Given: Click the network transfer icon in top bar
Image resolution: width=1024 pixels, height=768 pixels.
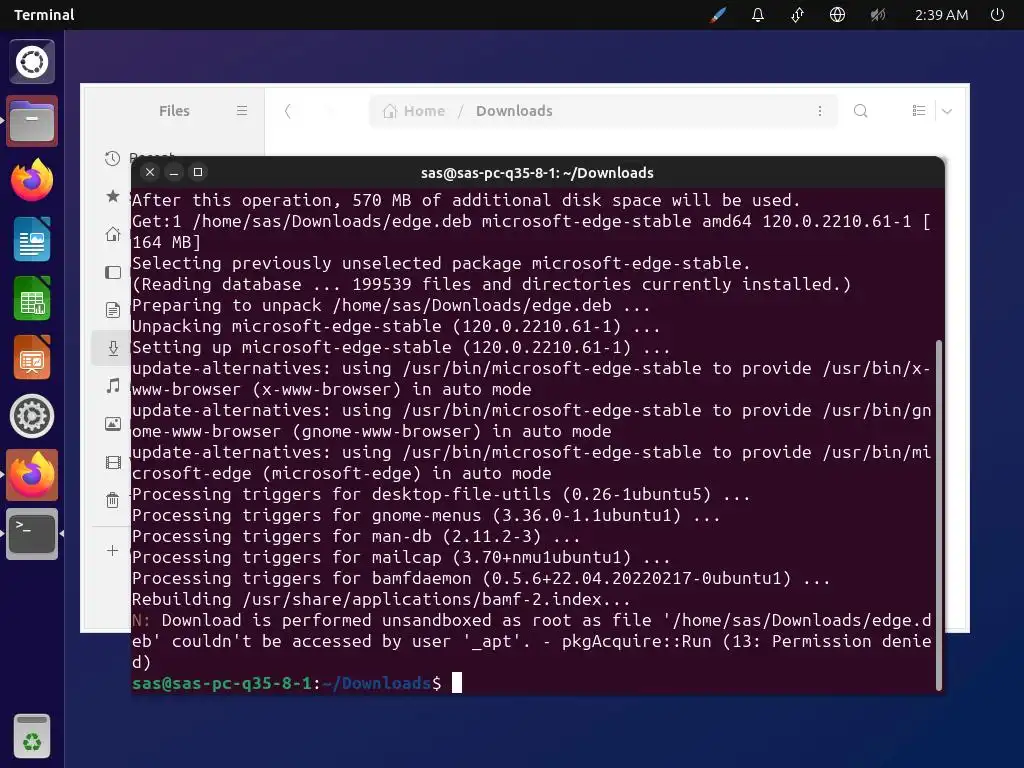Looking at the screenshot, I should point(797,15).
